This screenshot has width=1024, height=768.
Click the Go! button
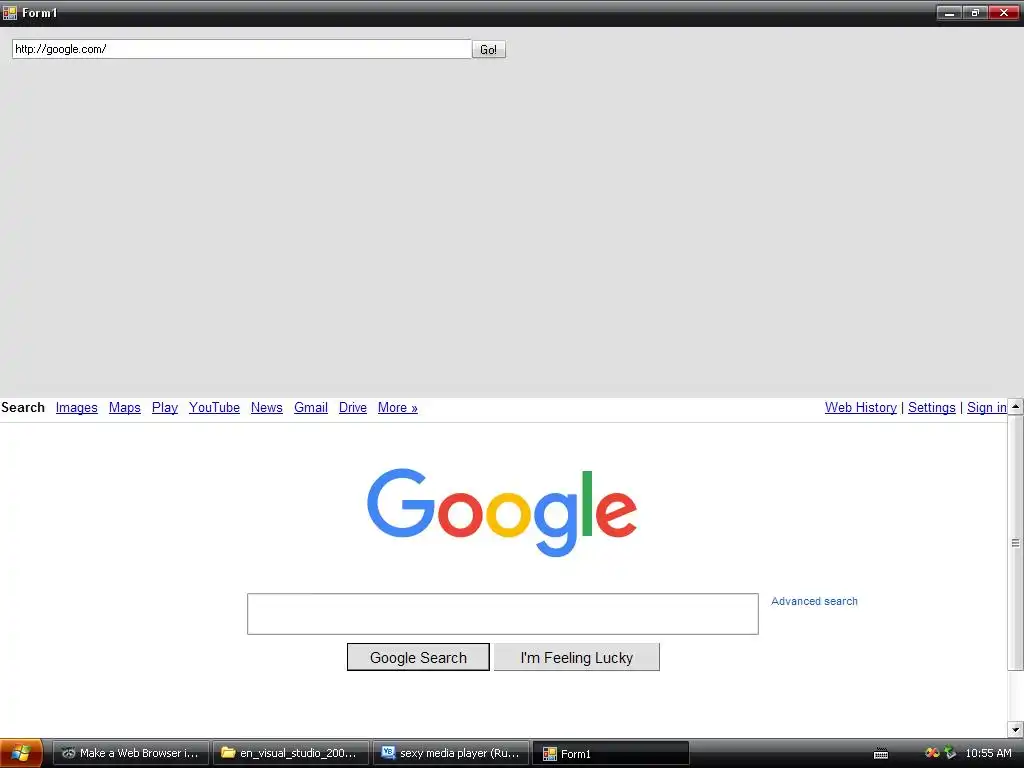click(x=488, y=50)
